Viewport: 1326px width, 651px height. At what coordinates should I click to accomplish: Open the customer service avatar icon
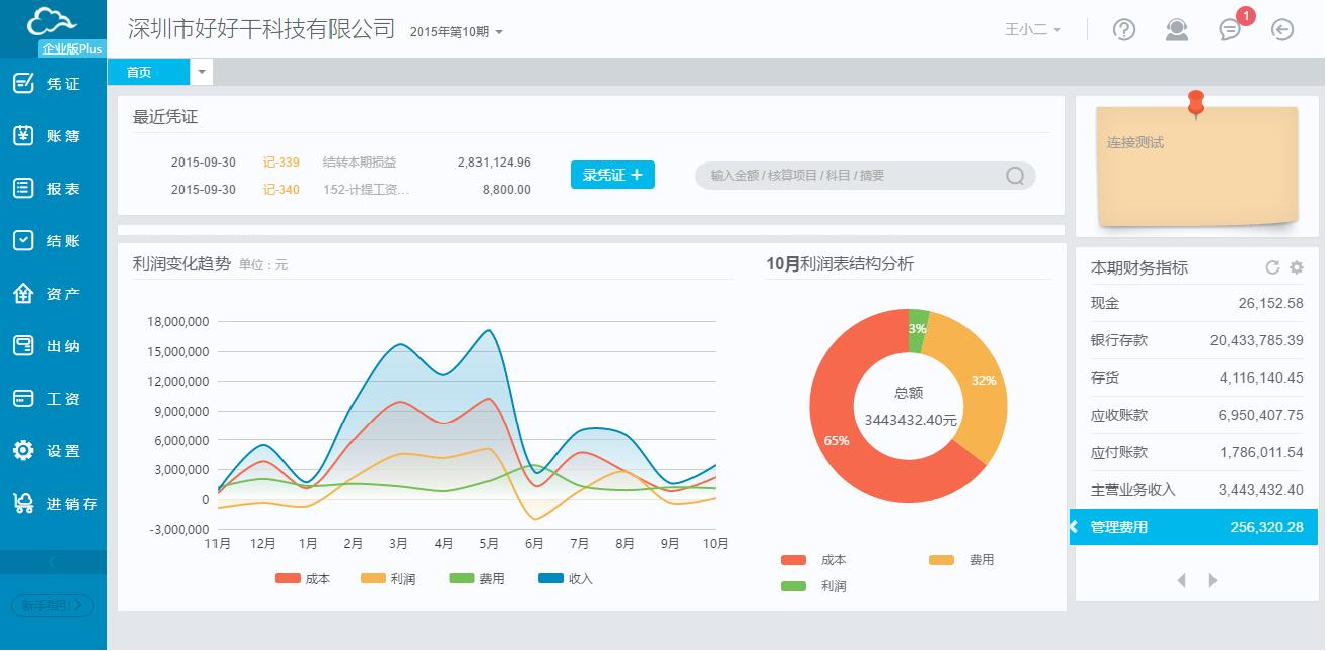1177,30
